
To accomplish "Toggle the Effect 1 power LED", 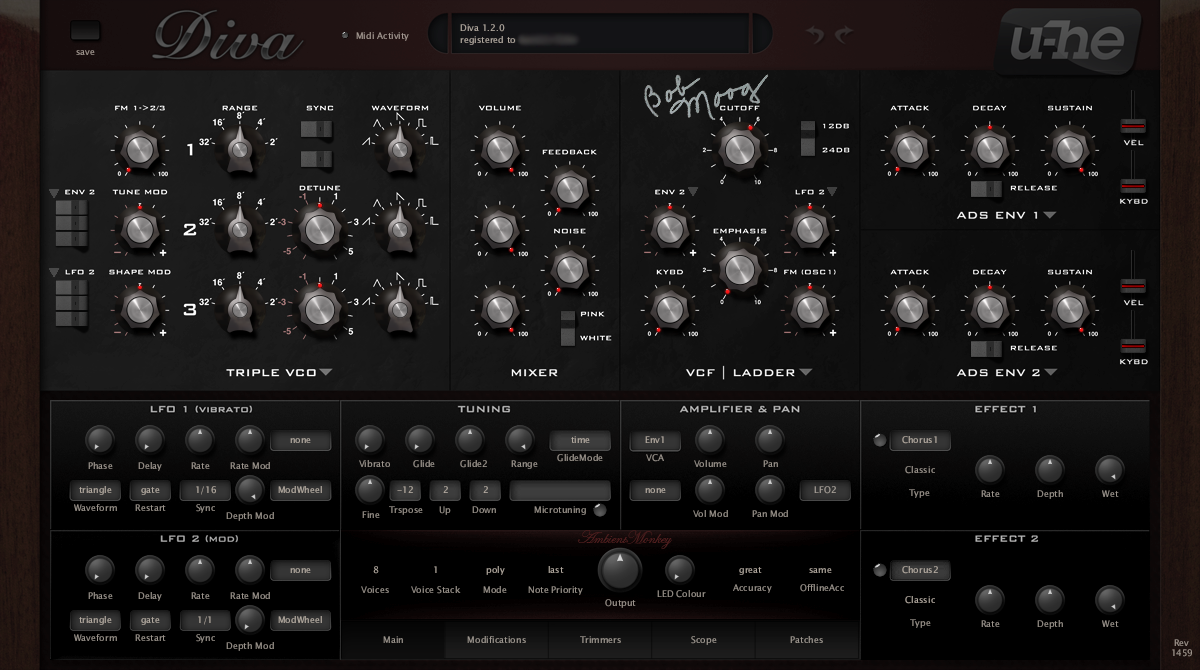I will point(879,440).
